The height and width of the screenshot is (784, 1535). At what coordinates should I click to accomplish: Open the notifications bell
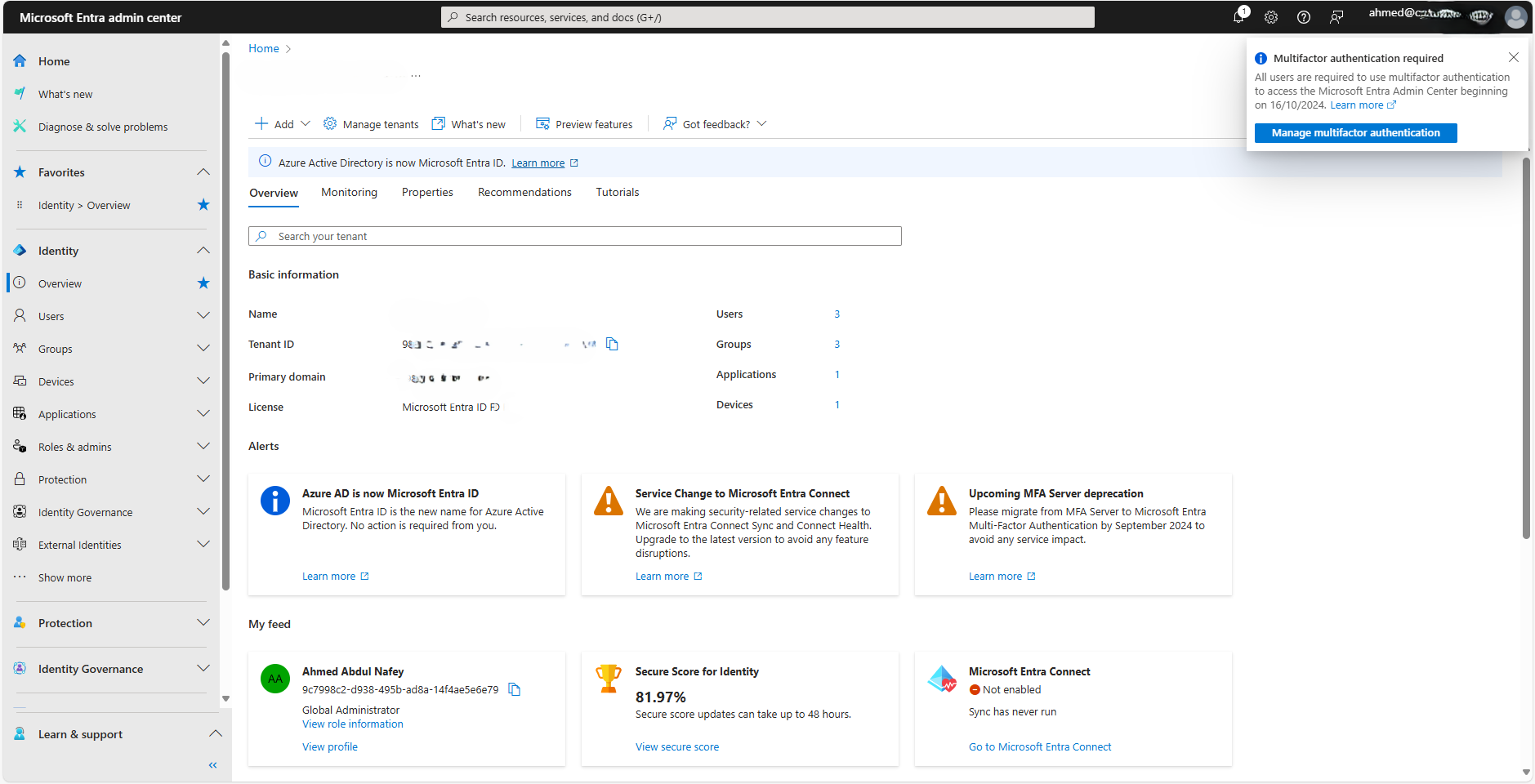1237,16
